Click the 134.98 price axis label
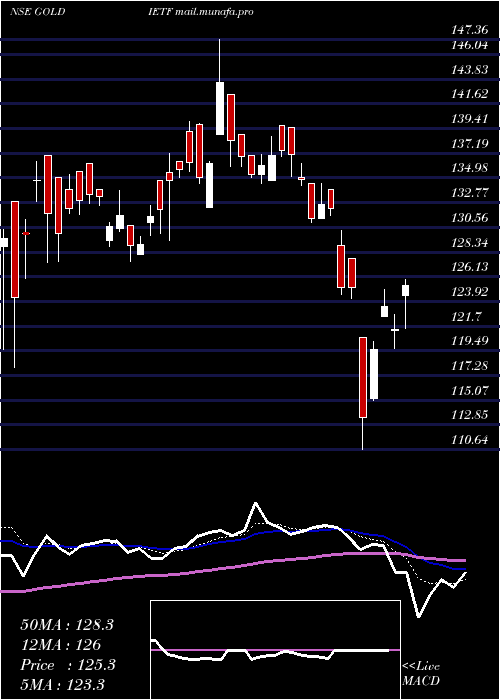Image resolution: width=500 pixels, height=700 pixels. click(x=469, y=168)
